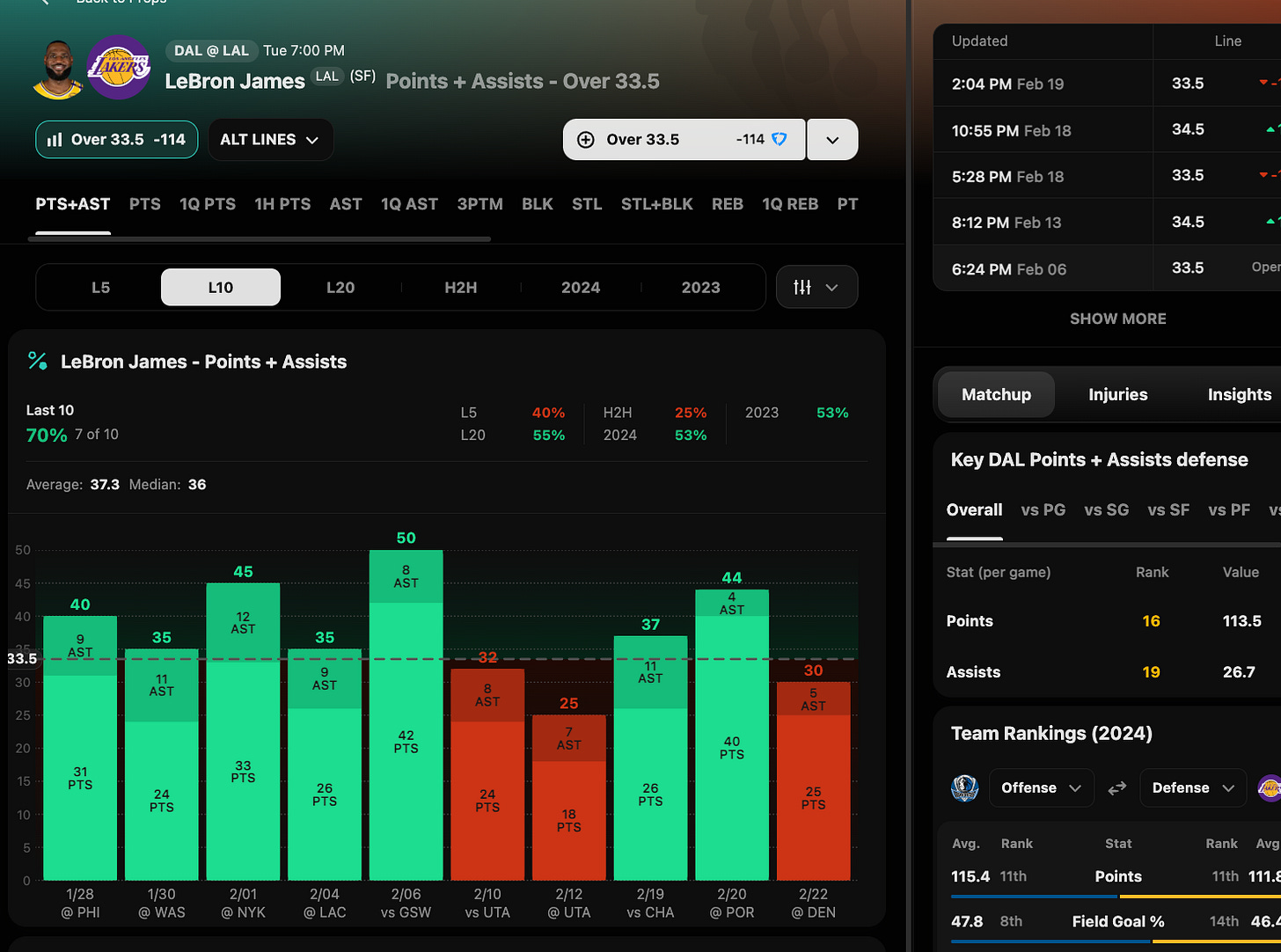Screen dimensions: 1281x952
Task: Open the Insights tab
Action: pyautogui.click(x=1239, y=395)
